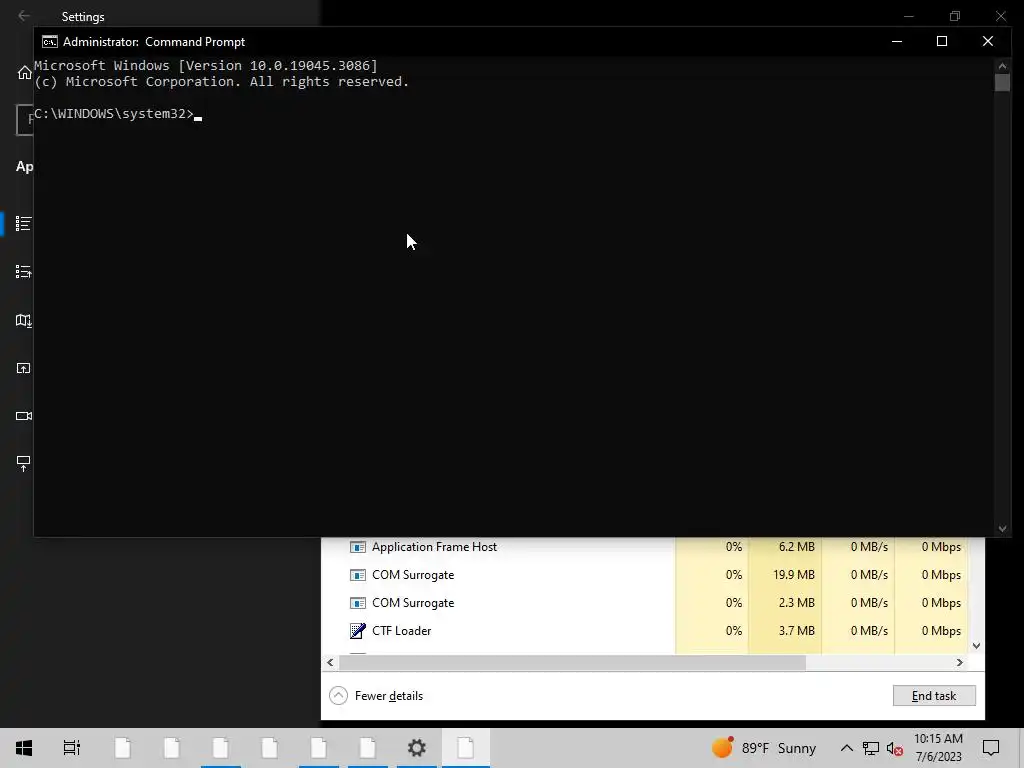The image size is (1024, 768).
Task: Click End task in Task Manager
Action: point(934,696)
